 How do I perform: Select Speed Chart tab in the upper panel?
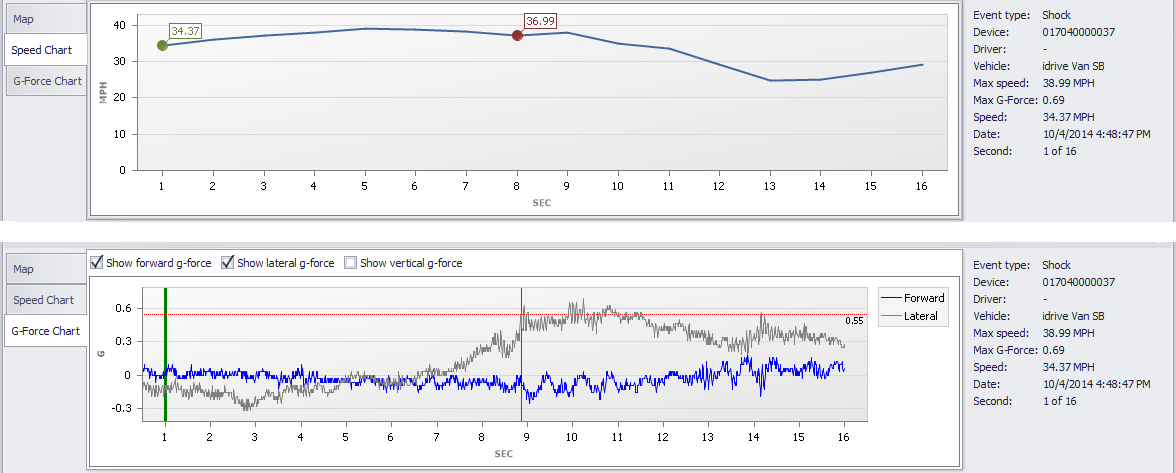[44, 49]
